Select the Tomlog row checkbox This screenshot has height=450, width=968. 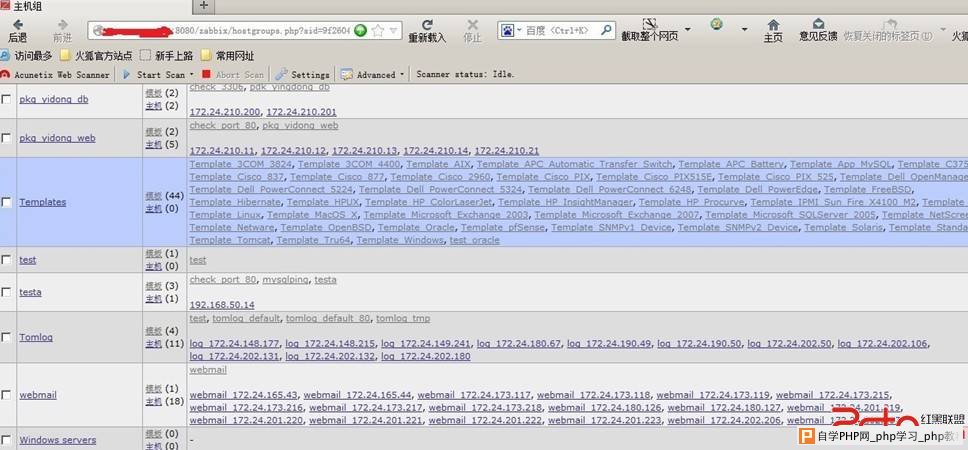[6, 337]
